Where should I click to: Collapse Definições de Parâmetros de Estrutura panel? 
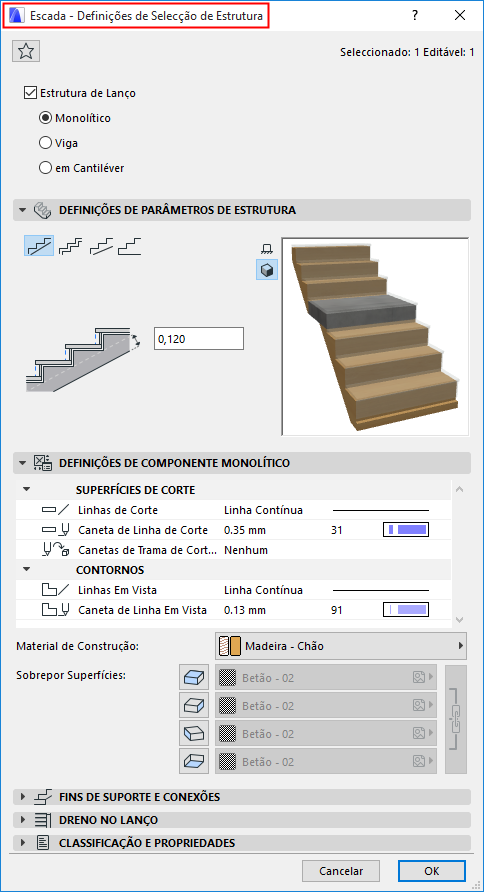click(23, 210)
